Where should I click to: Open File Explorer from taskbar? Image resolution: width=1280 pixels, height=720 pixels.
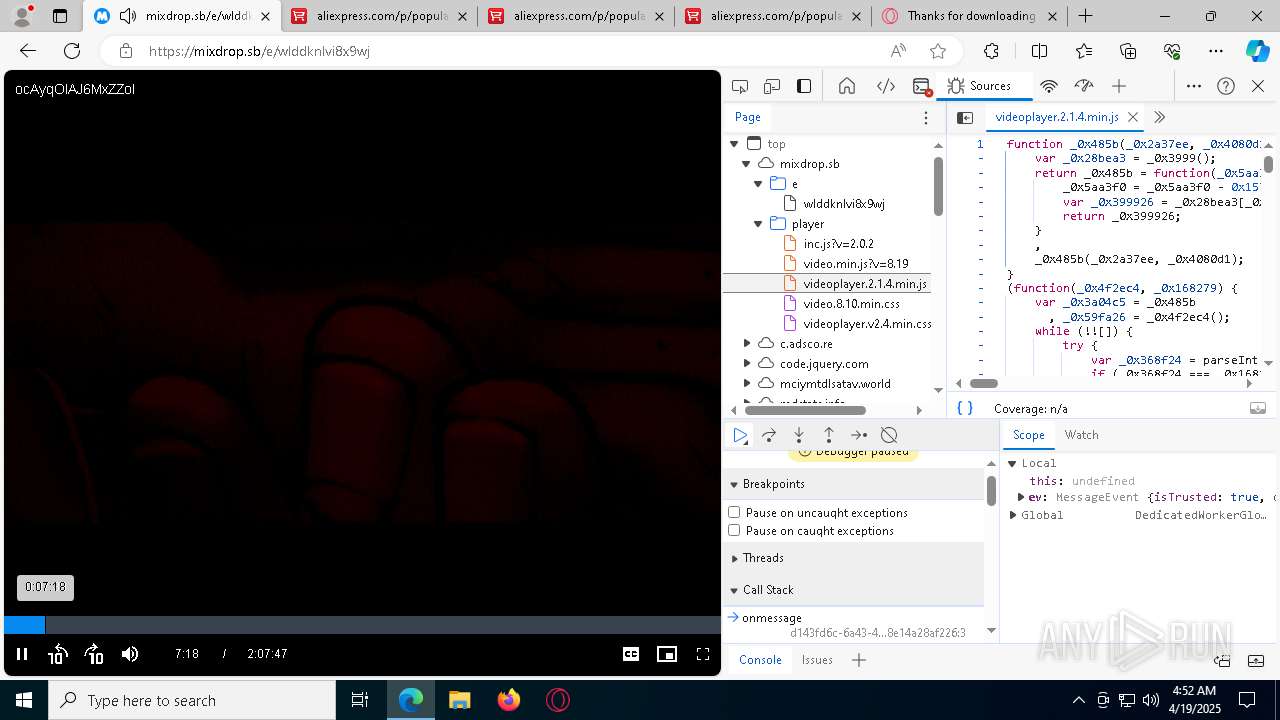[x=460, y=700]
